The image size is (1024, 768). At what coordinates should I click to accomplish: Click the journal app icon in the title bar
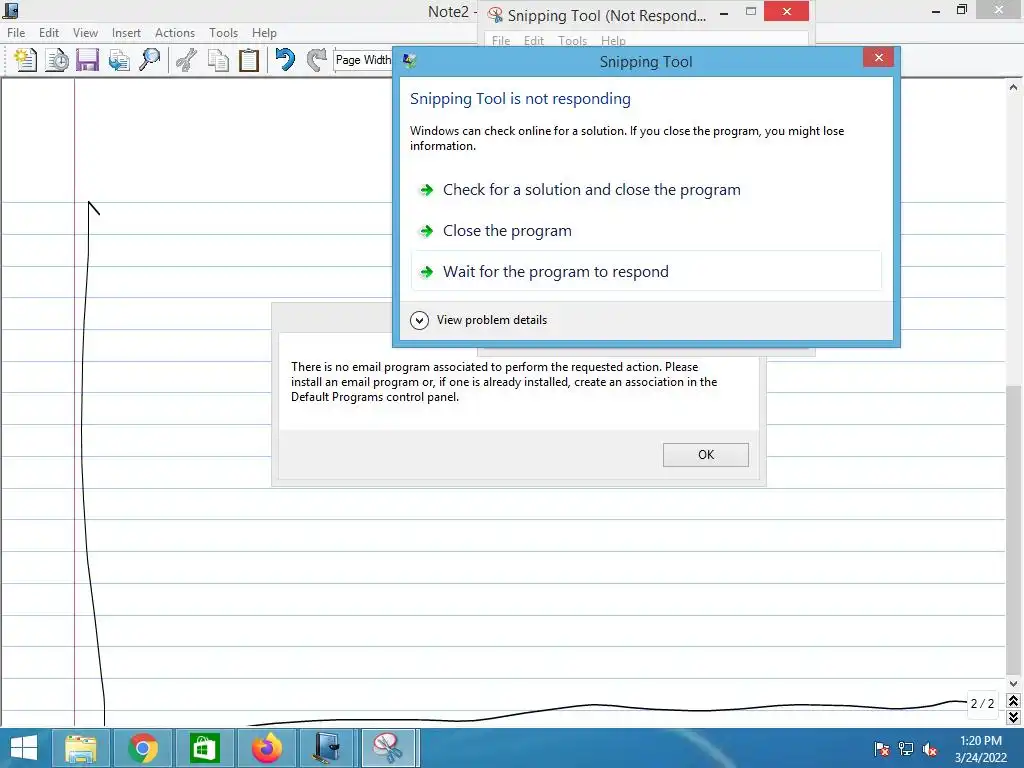click(x=10, y=10)
